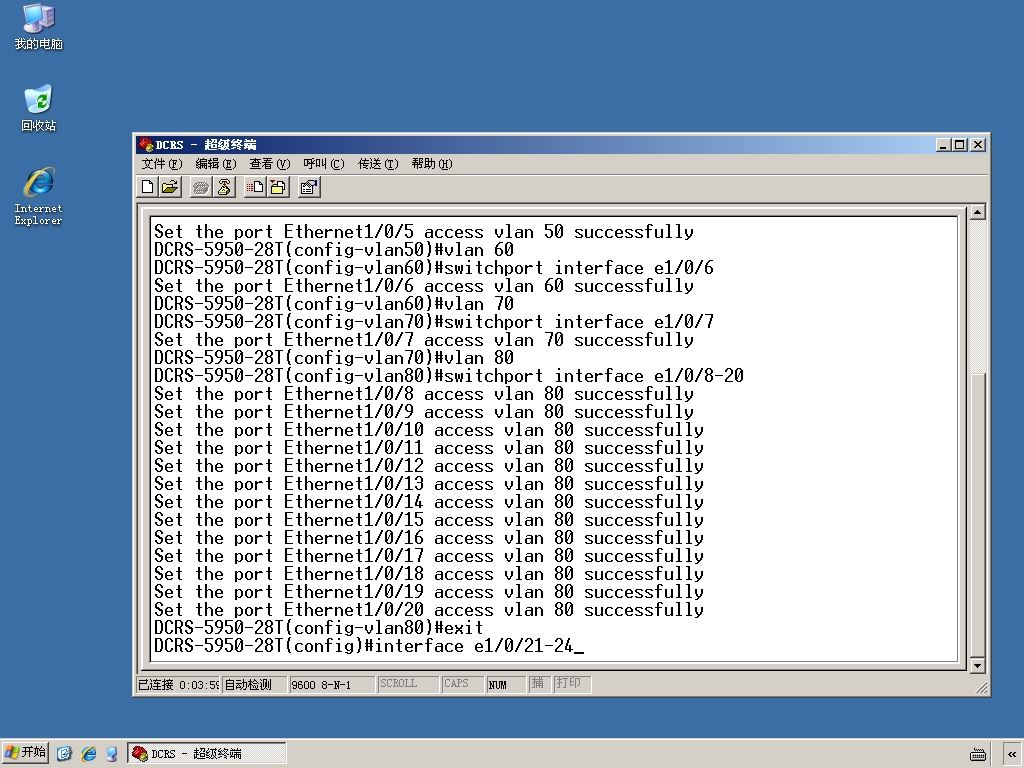Click the 回收站 recycle bin icon

[x=39, y=108]
